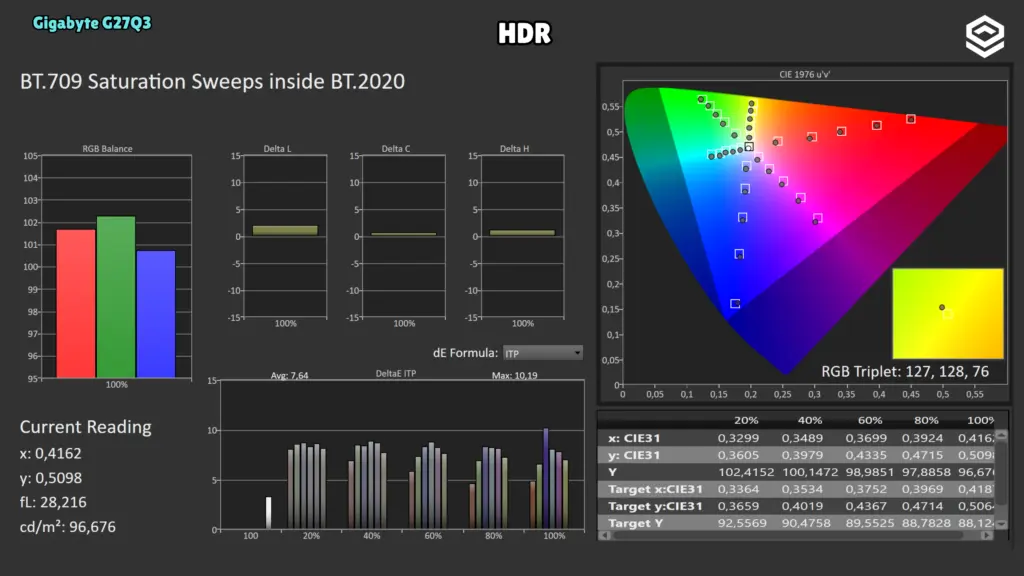Viewport: 1024px width, 576px height.
Task: Click the layered hexagon logo icon
Action: click(984, 36)
